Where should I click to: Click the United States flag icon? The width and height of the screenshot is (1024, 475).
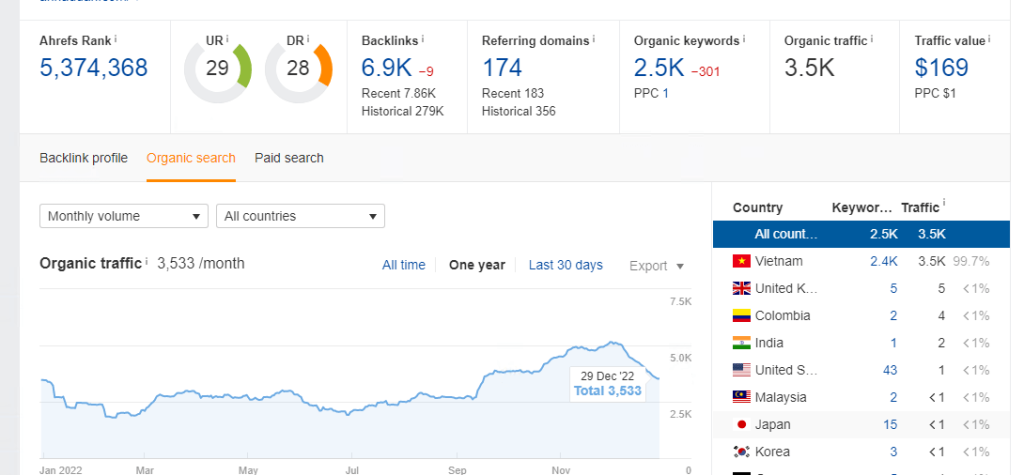[741, 370]
